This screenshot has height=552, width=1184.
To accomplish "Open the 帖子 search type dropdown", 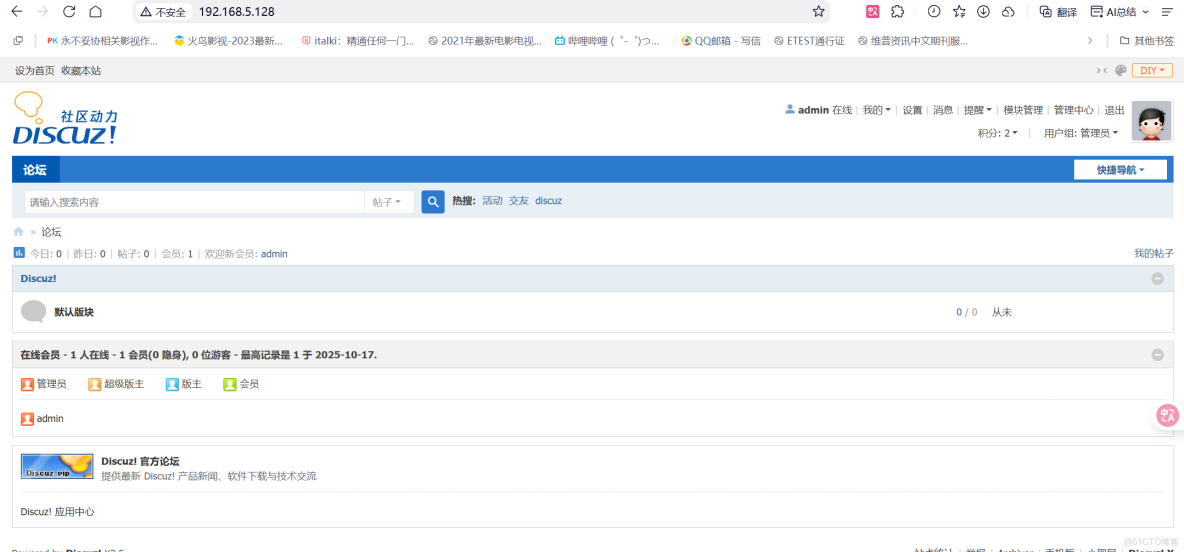I will tap(389, 202).
